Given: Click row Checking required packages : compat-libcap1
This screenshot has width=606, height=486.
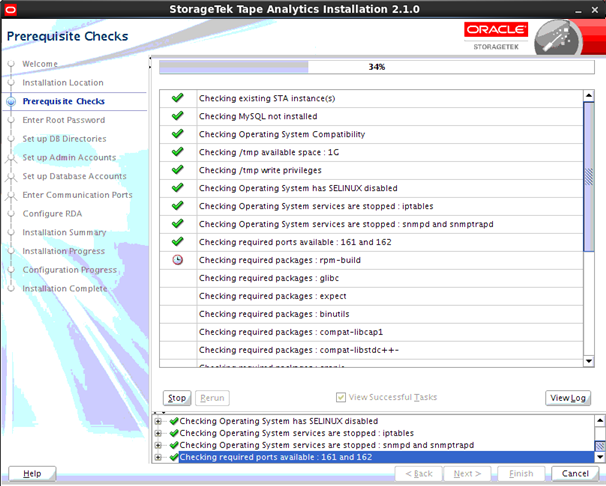Looking at the screenshot, I should click(371, 332).
